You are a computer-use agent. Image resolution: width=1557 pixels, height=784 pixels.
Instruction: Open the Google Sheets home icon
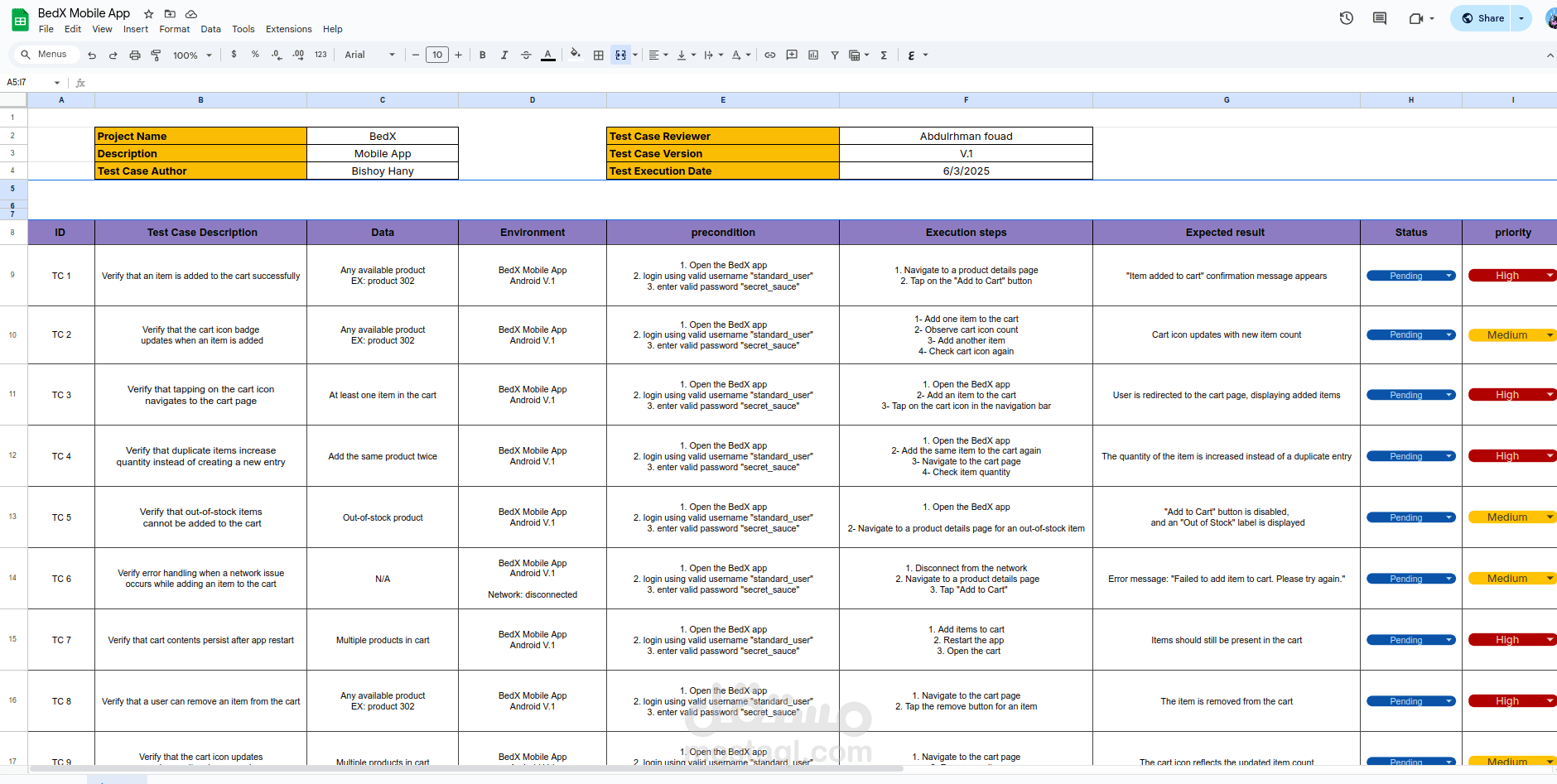coord(20,20)
